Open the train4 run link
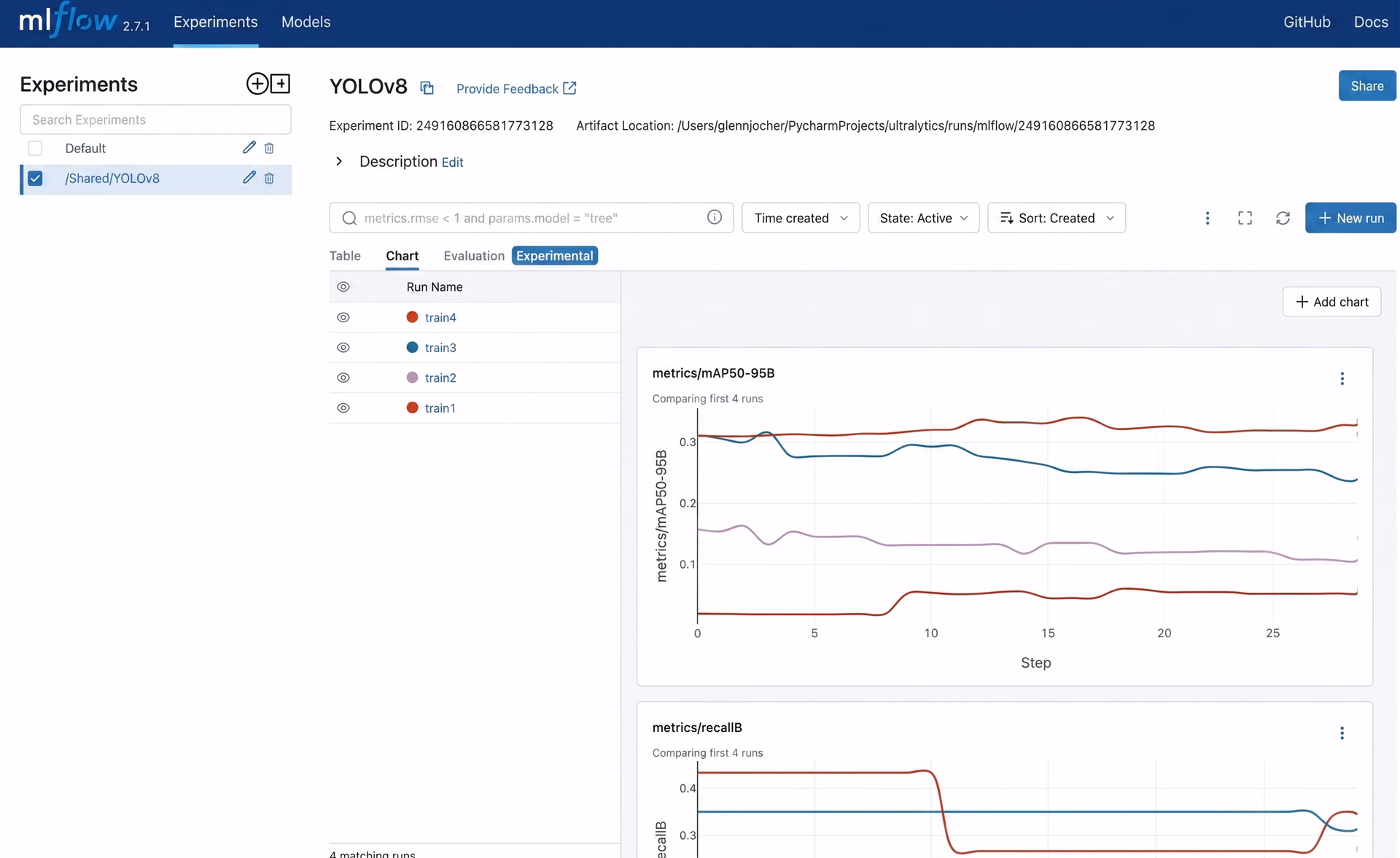 point(440,318)
